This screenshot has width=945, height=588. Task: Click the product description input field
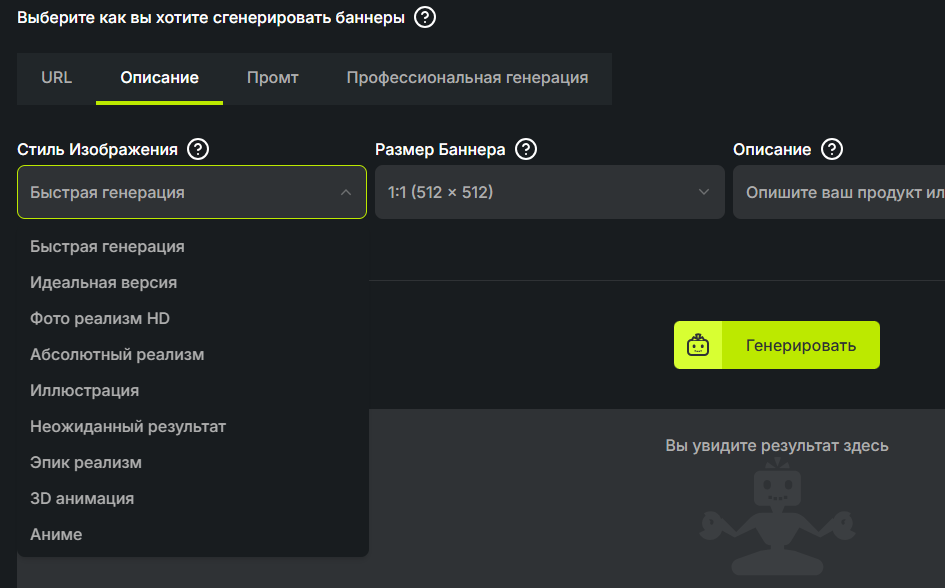click(839, 192)
